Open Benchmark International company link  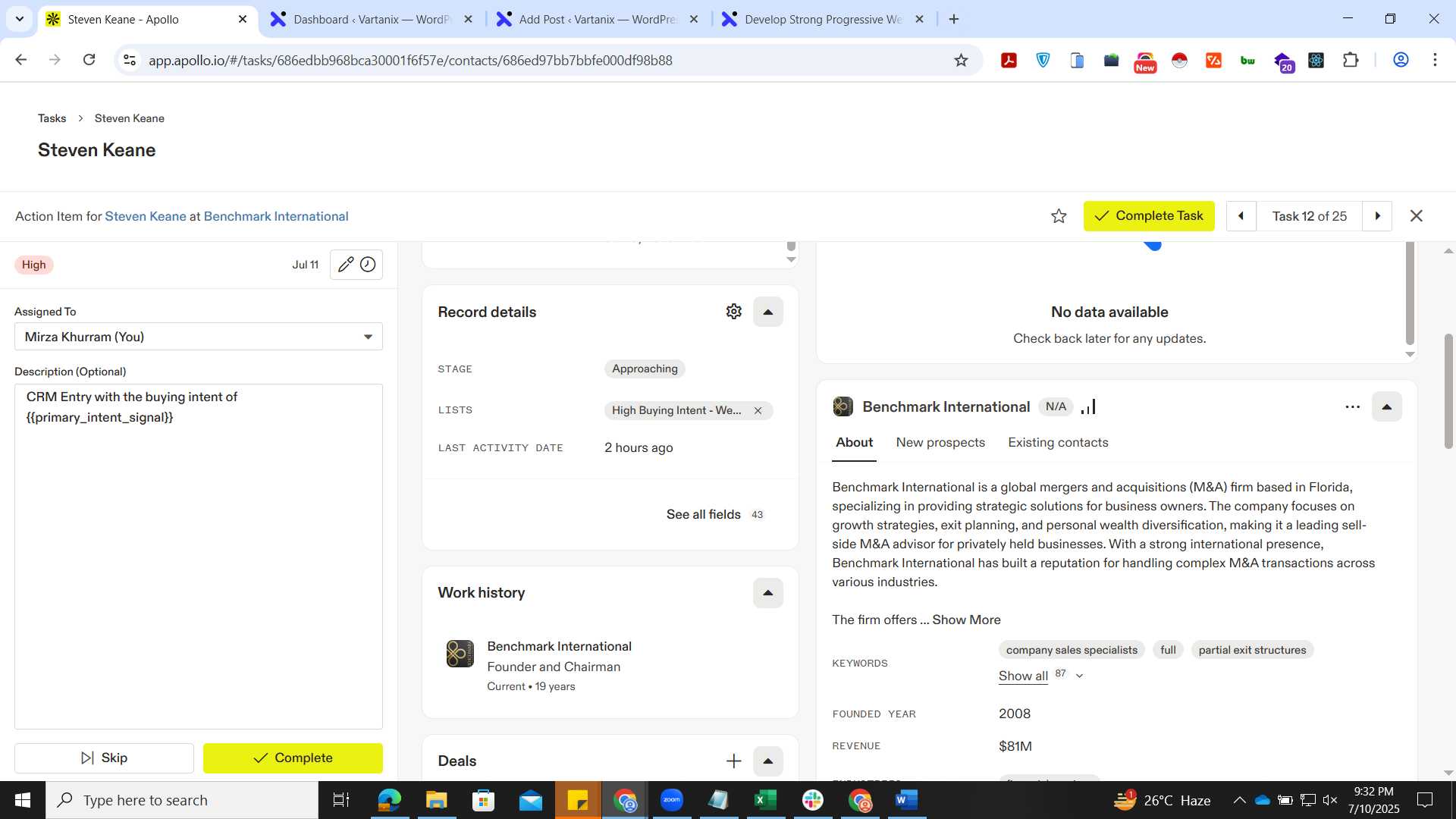pyautogui.click(x=276, y=216)
